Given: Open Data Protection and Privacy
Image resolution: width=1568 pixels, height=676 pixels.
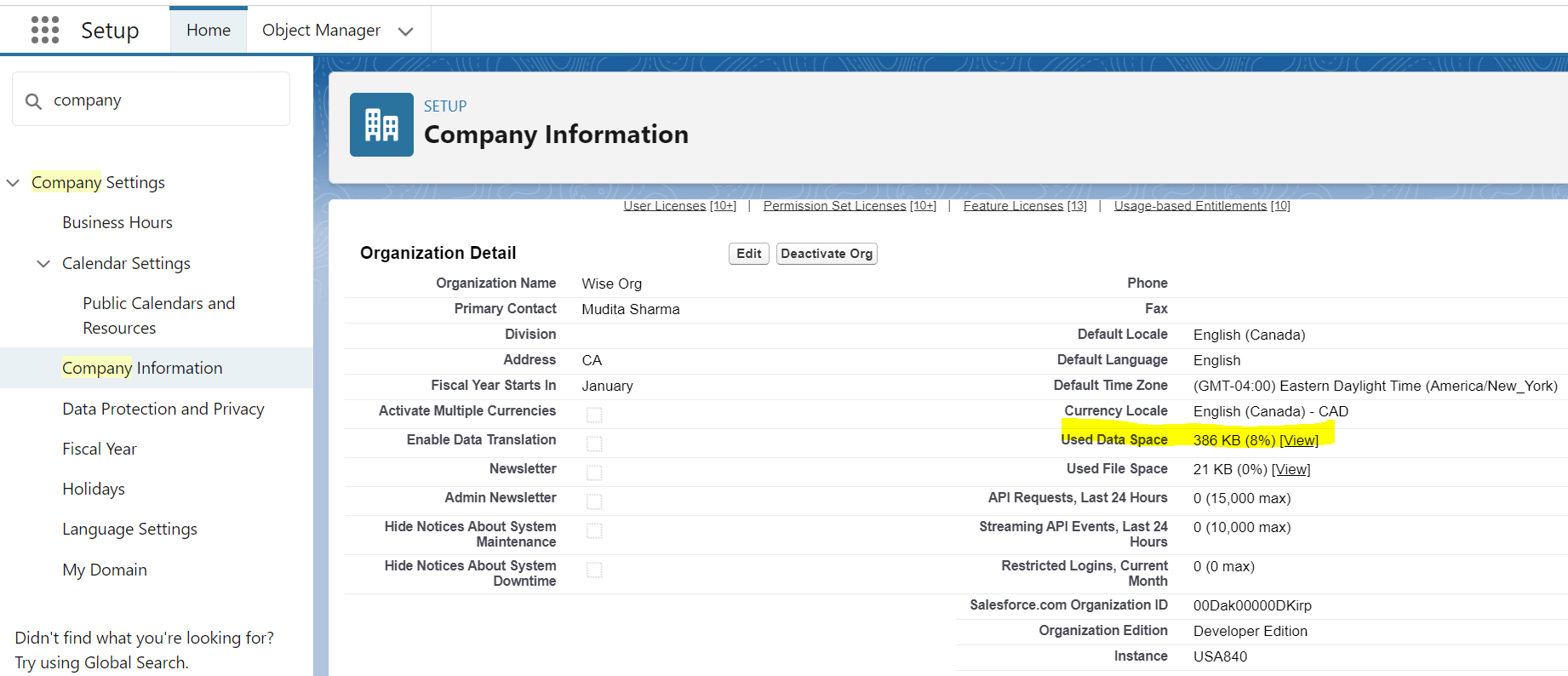Looking at the screenshot, I should click(x=163, y=409).
